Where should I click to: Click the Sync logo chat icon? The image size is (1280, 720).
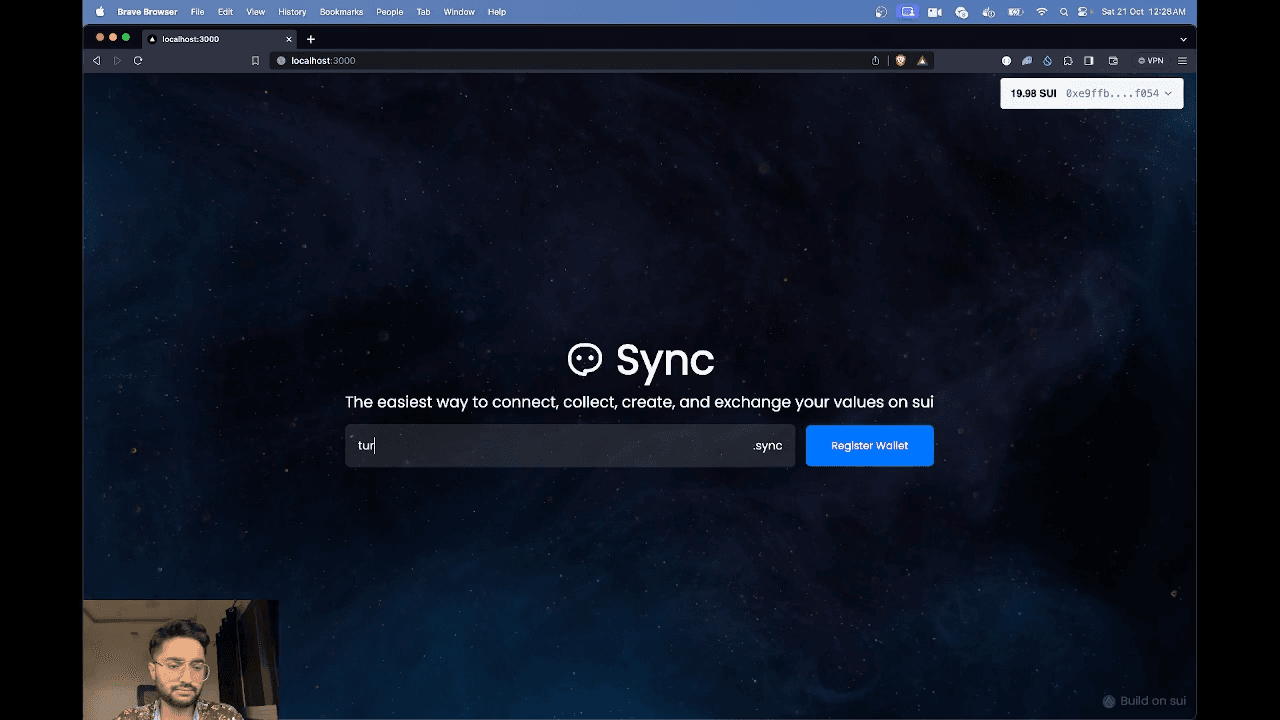pos(585,359)
